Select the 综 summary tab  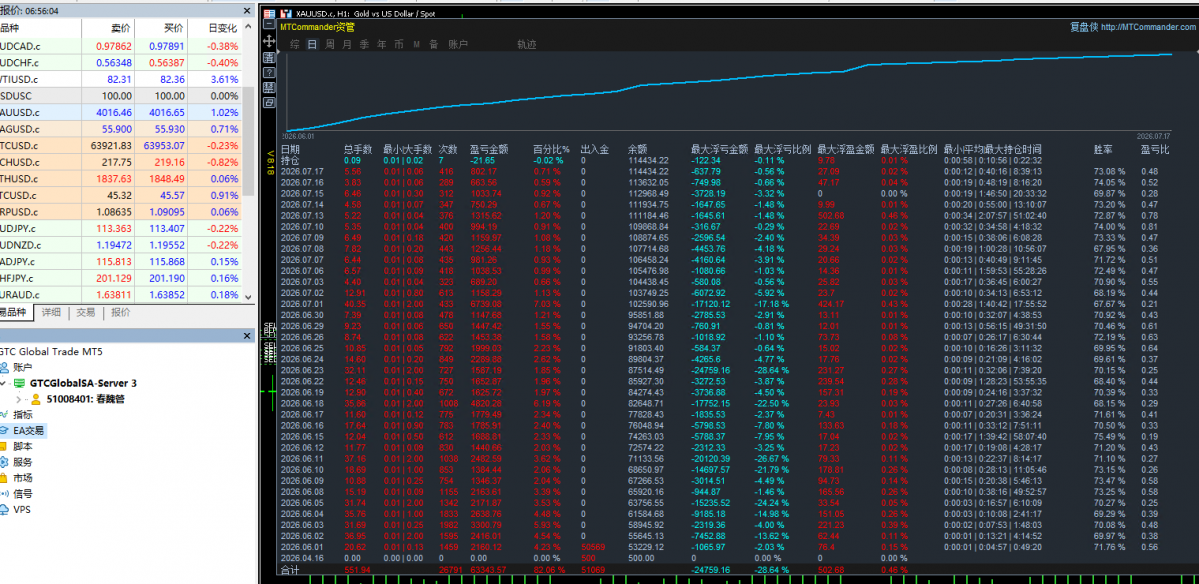[x=294, y=44]
